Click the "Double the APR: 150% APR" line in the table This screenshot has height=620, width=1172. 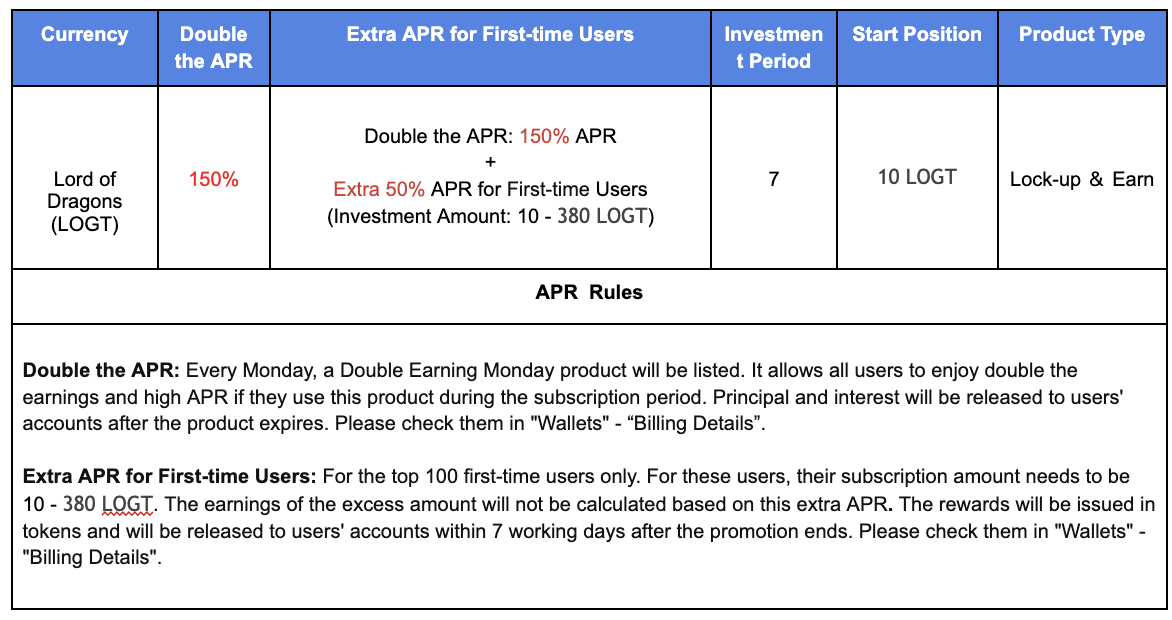[x=490, y=136]
